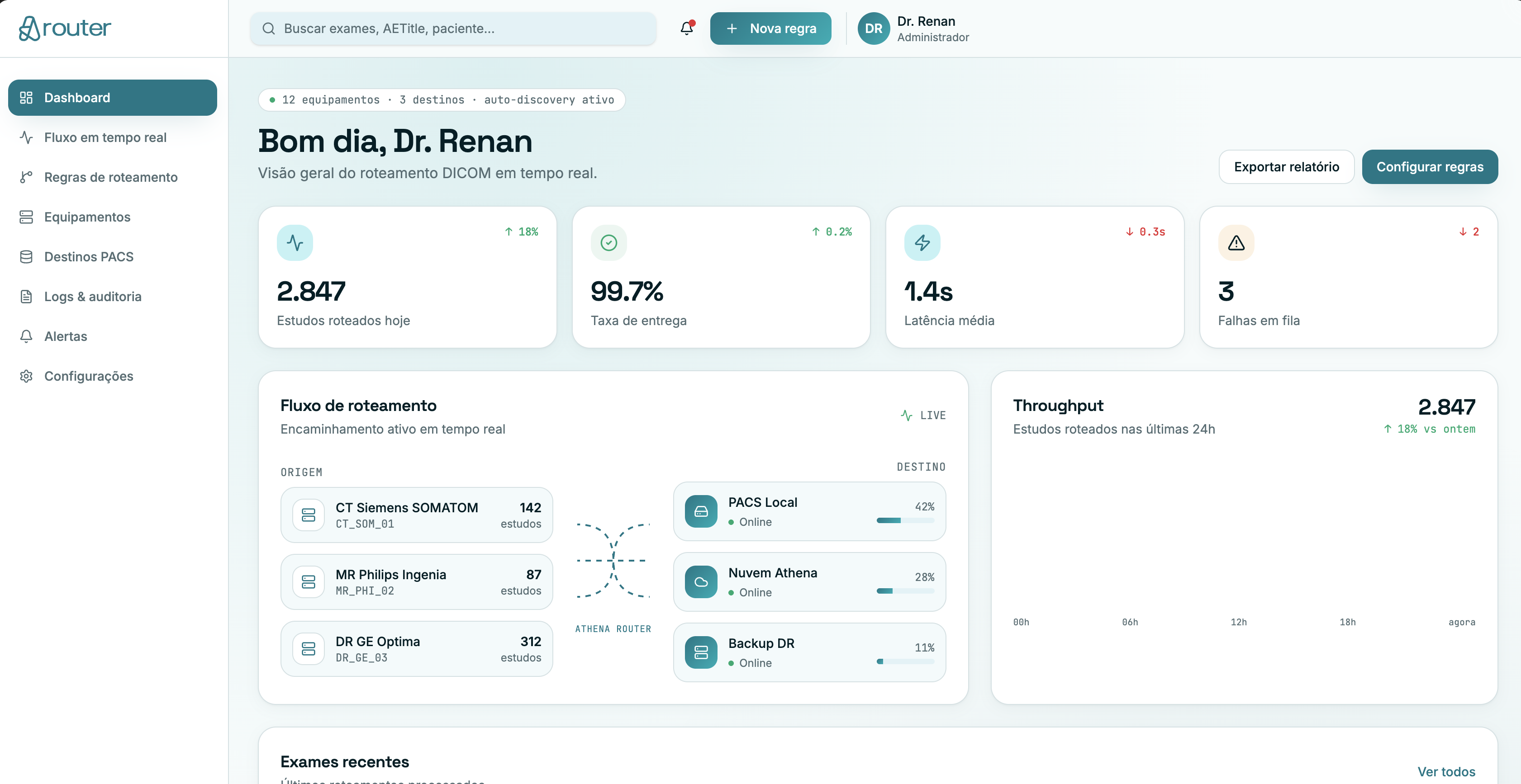This screenshot has width=1521, height=784.
Task: Click the CT Siemens SOMATOM server icon
Action: (308, 515)
